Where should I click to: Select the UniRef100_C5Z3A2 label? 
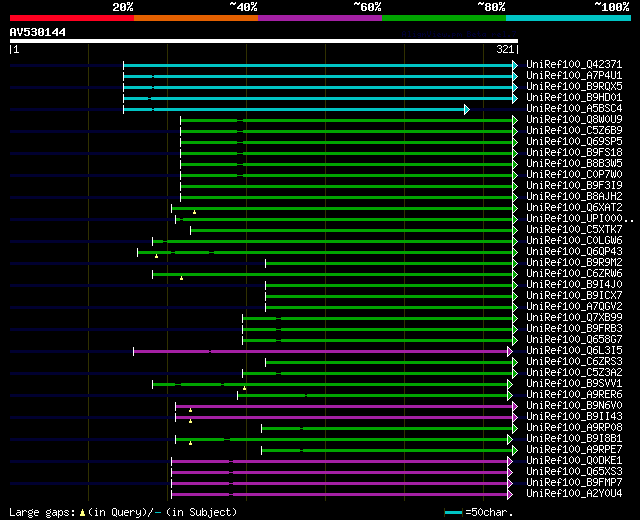574,373
